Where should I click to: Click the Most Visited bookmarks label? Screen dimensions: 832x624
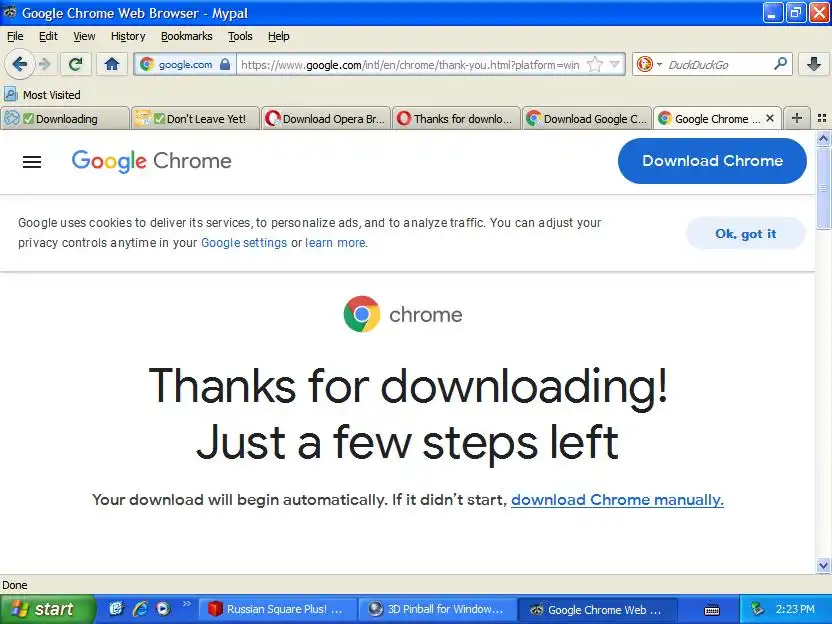pyautogui.click(x=51, y=95)
